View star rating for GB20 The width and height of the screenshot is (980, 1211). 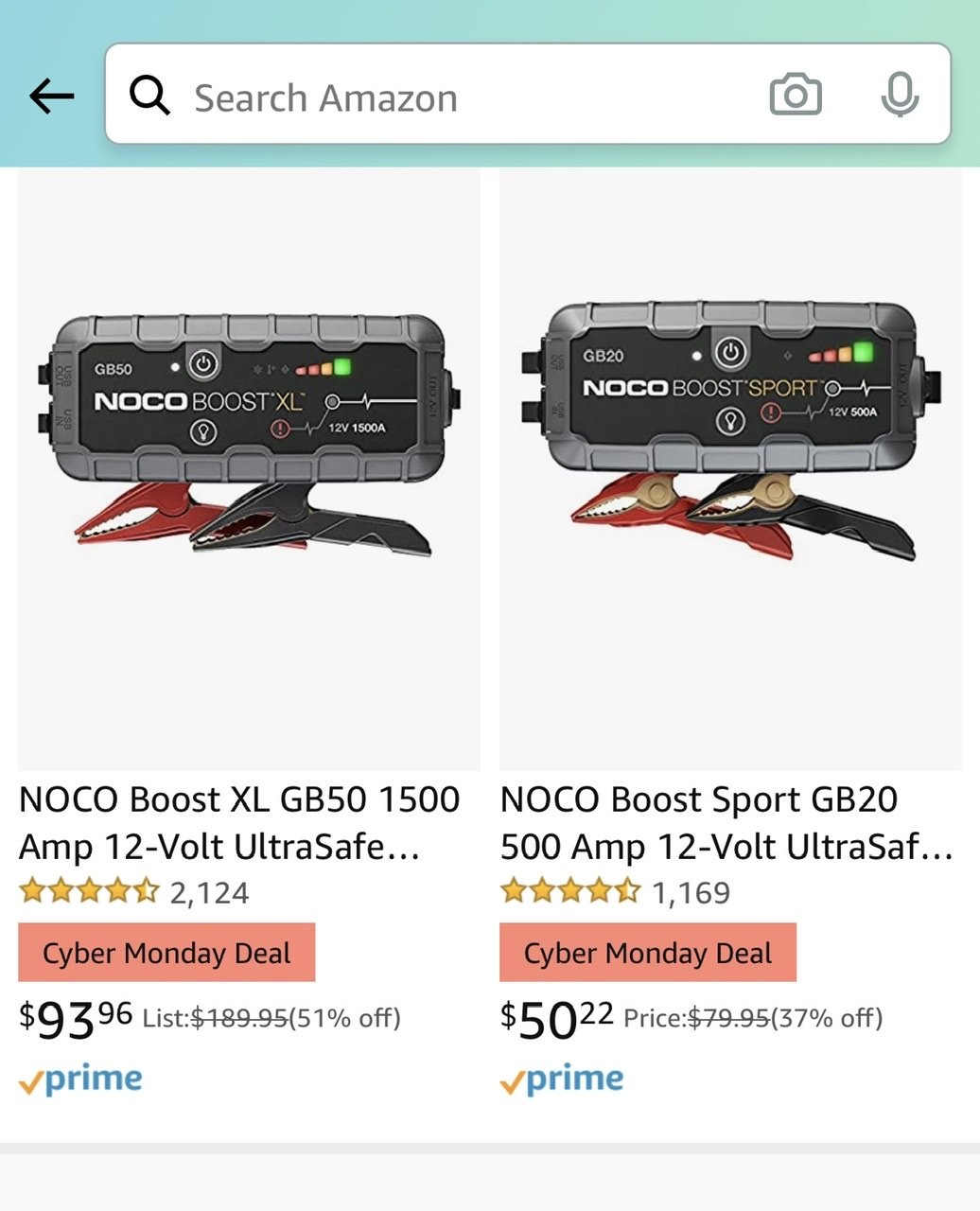coord(570,891)
